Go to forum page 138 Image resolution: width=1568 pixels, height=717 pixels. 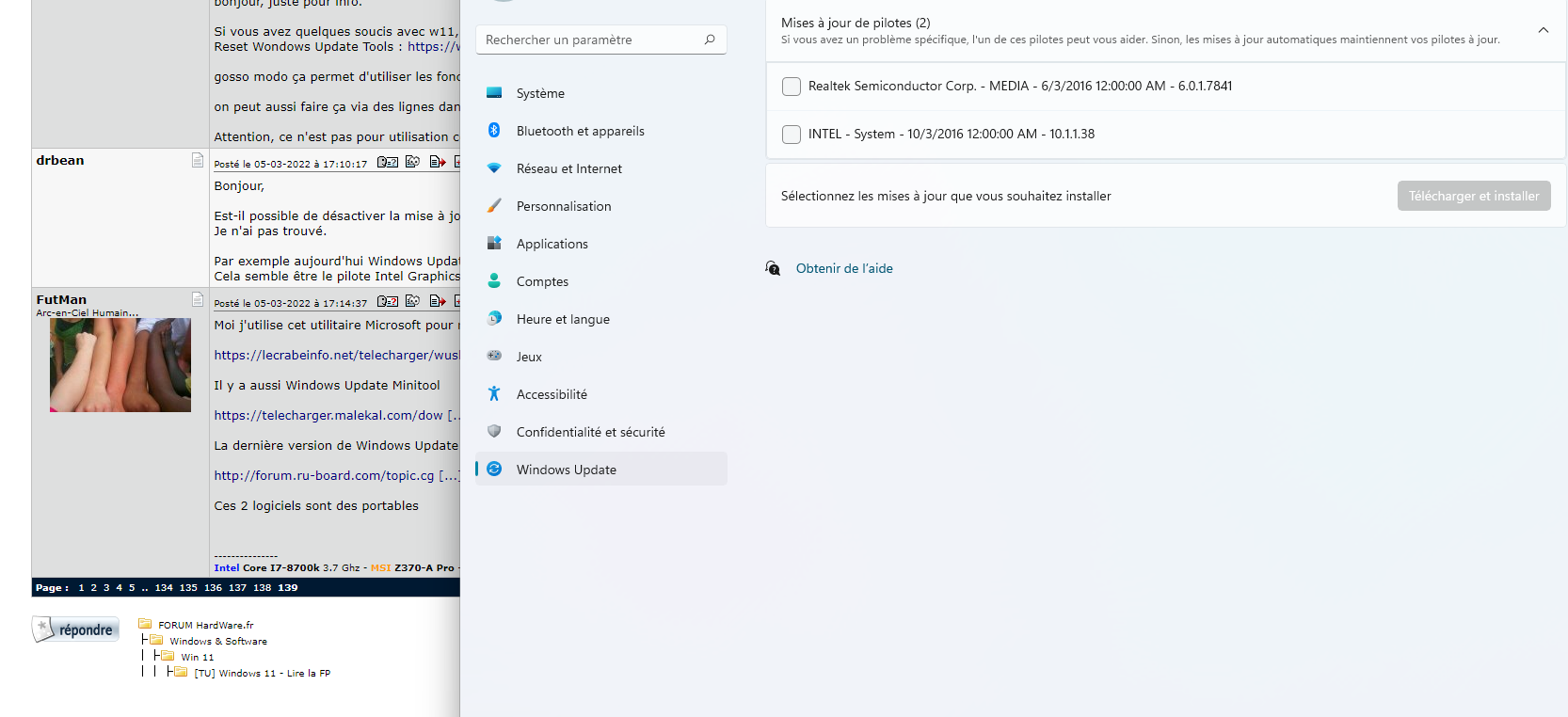(262, 588)
